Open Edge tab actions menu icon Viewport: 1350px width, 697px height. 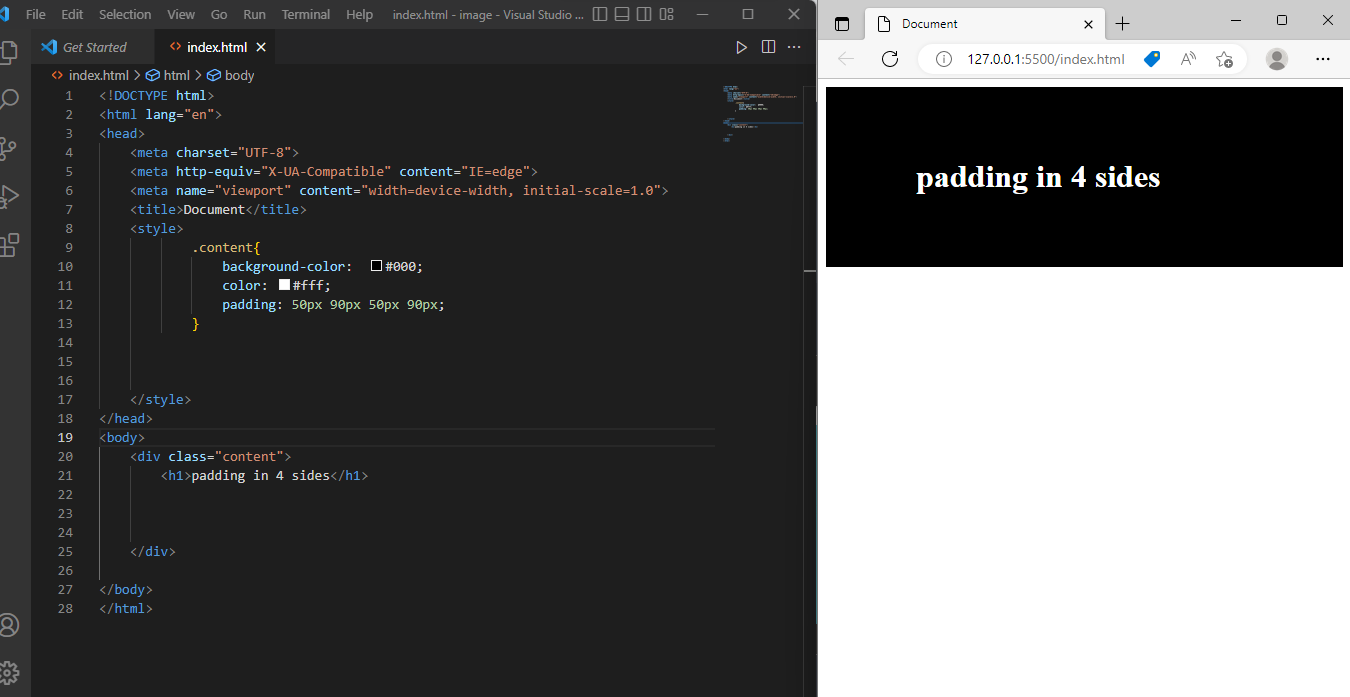pos(842,23)
